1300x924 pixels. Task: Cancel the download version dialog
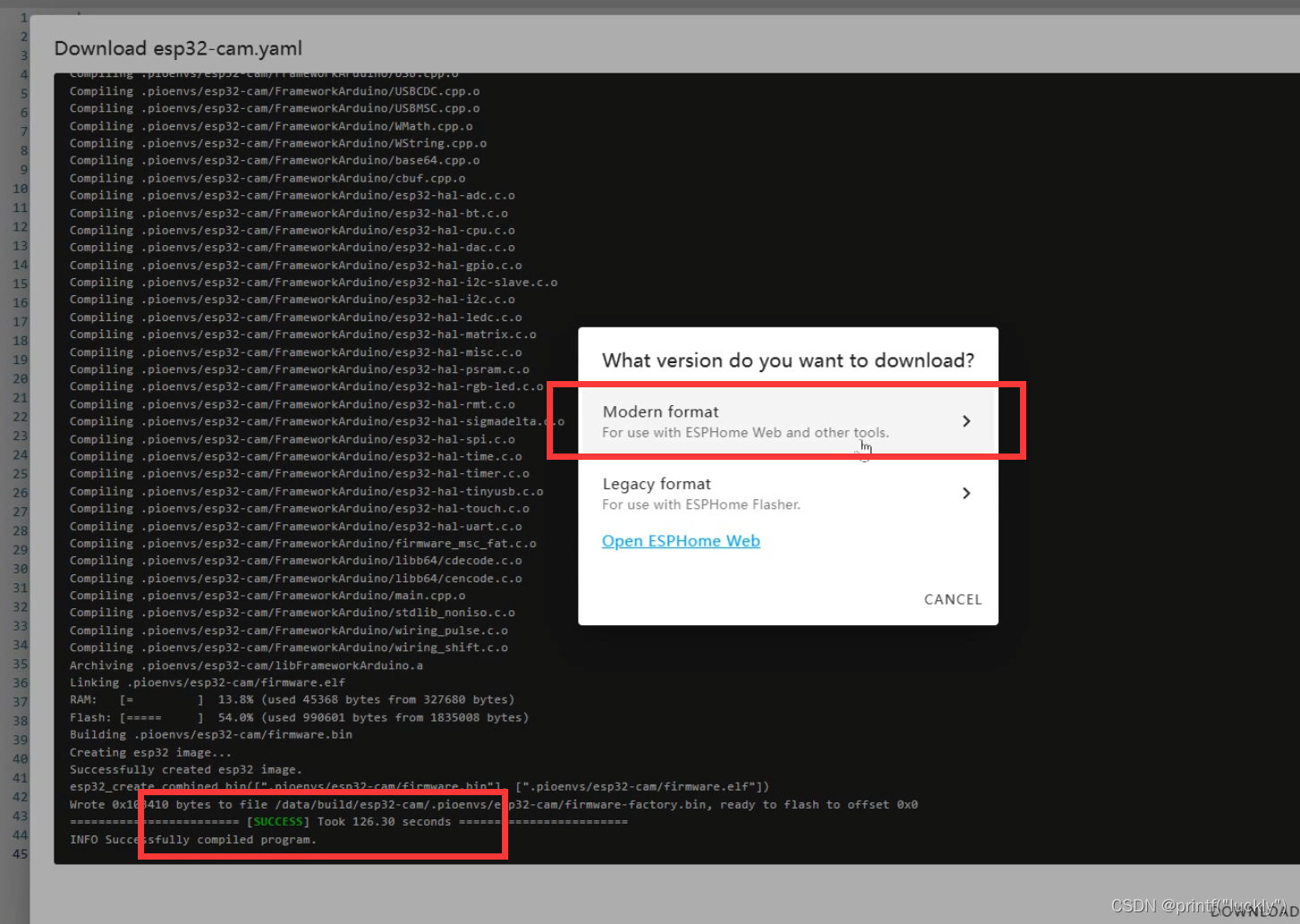tap(953, 599)
